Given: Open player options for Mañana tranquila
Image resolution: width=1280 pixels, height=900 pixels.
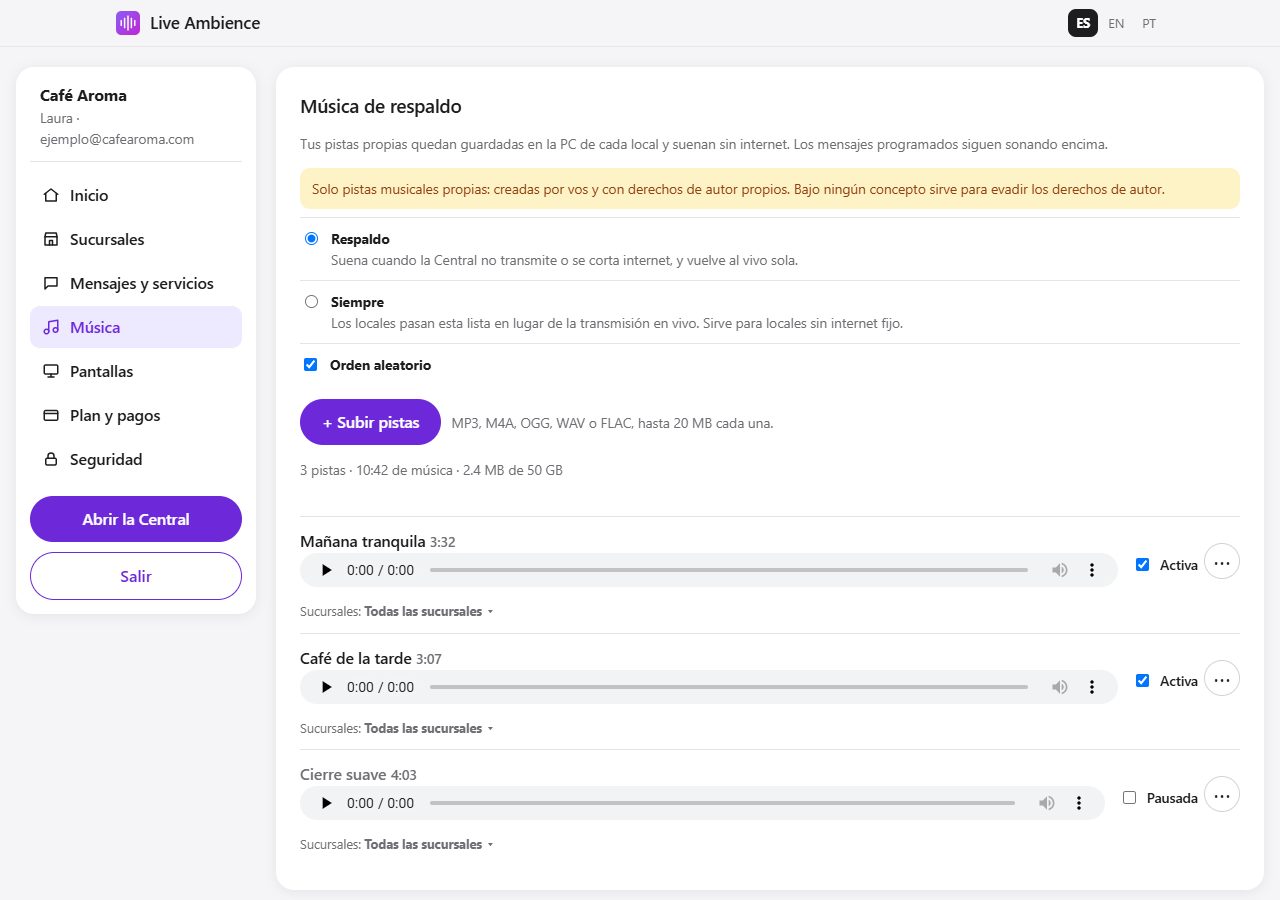Looking at the screenshot, I should point(1092,570).
